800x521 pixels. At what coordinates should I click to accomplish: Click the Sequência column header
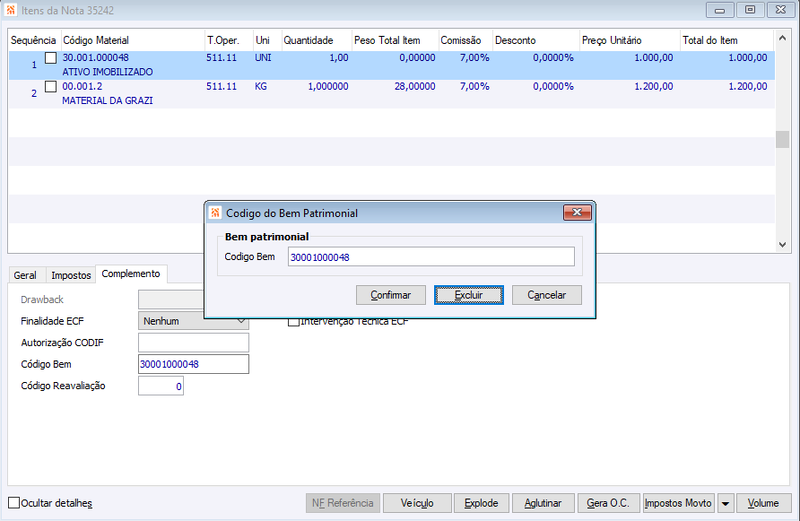(33, 40)
